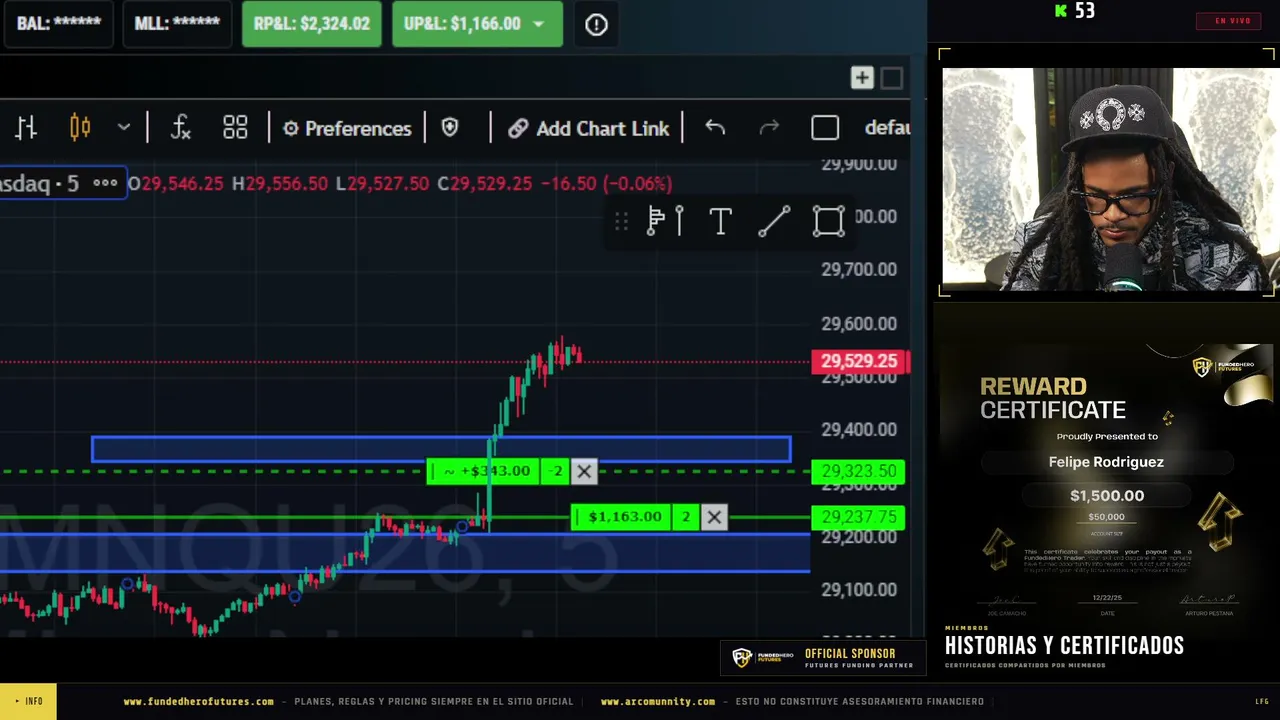Toggle fullscreen square icon in toolbar
Screen dimensions: 1280x720
tap(825, 128)
